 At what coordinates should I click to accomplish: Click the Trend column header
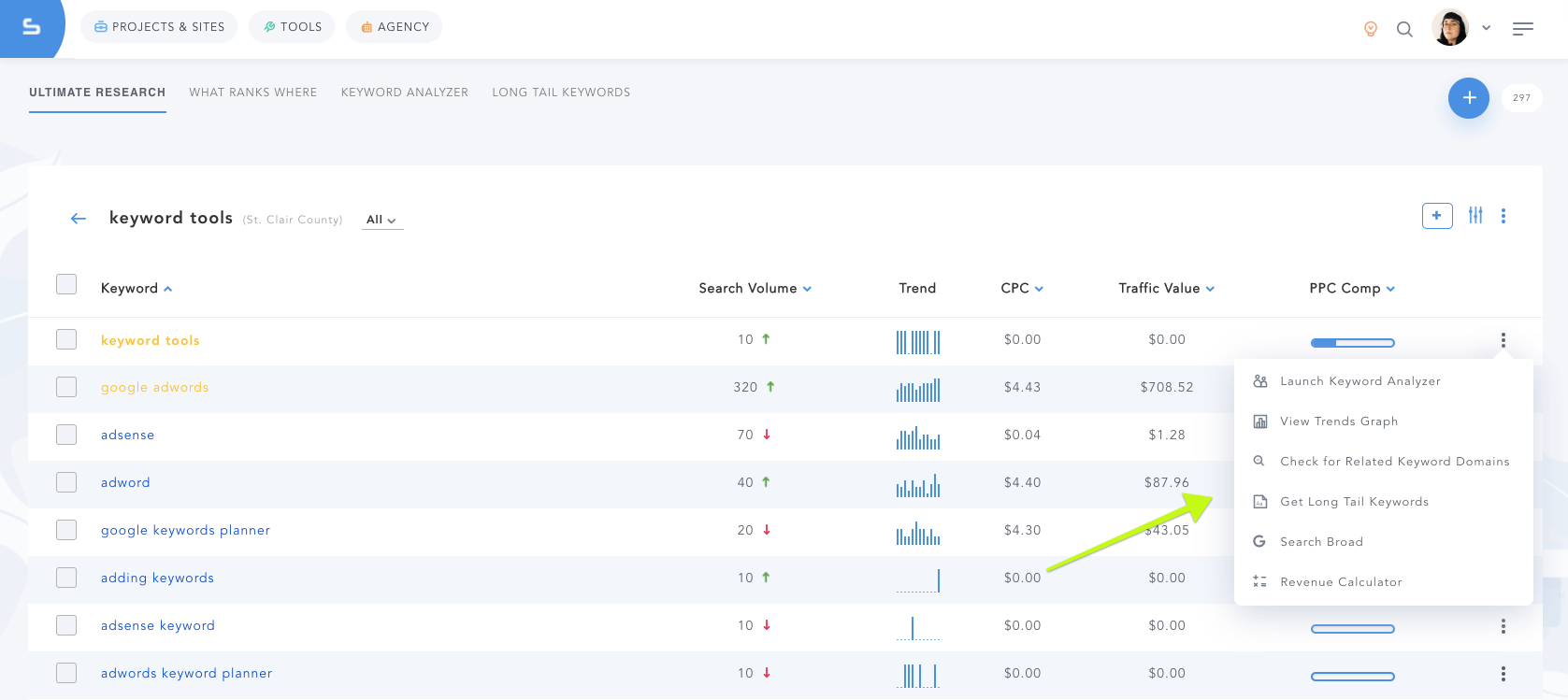[x=917, y=288]
